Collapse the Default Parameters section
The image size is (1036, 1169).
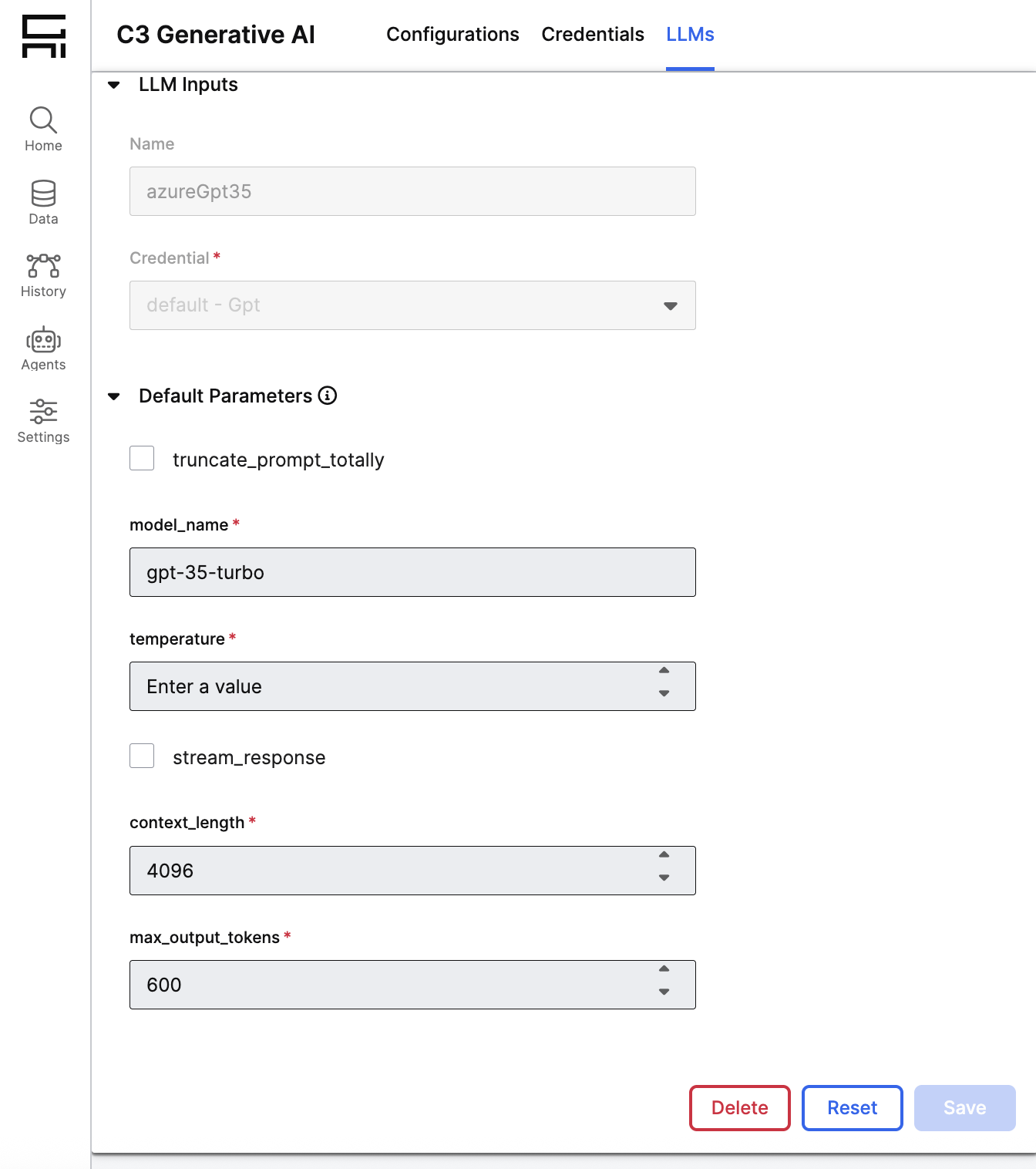click(114, 396)
